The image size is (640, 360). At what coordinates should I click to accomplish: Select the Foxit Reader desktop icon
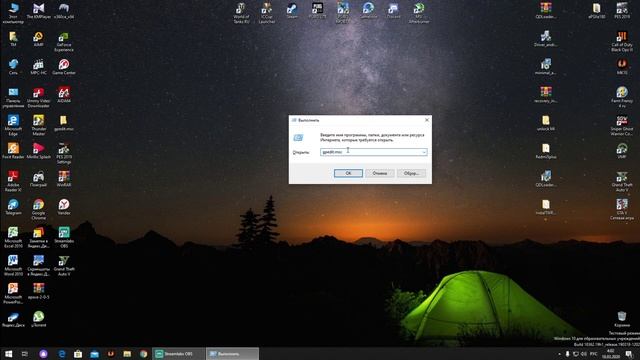coord(13,151)
